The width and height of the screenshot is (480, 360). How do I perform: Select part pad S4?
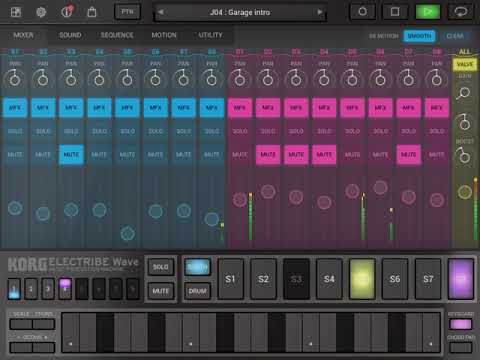tap(329, 279)
